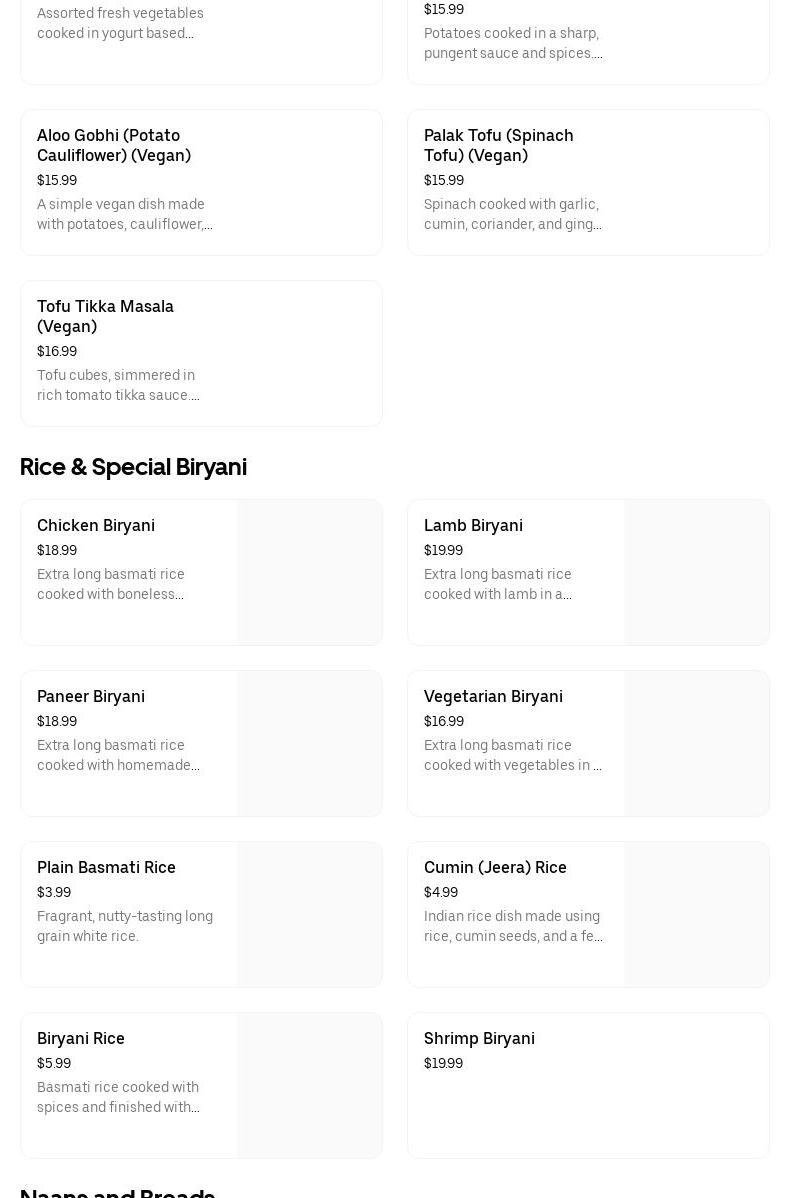Click the Biryani Rice title
The image size is (804, 1198).
click(x=81, y=1038)
